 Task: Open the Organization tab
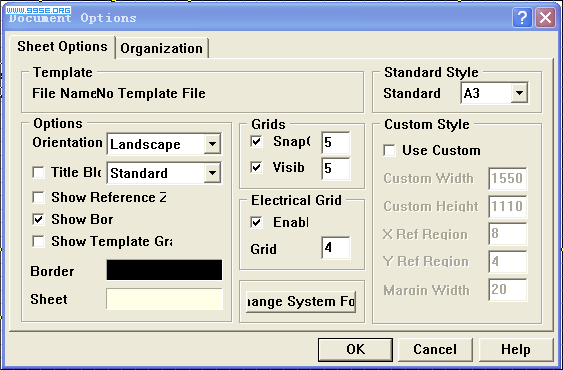[162, 48]
